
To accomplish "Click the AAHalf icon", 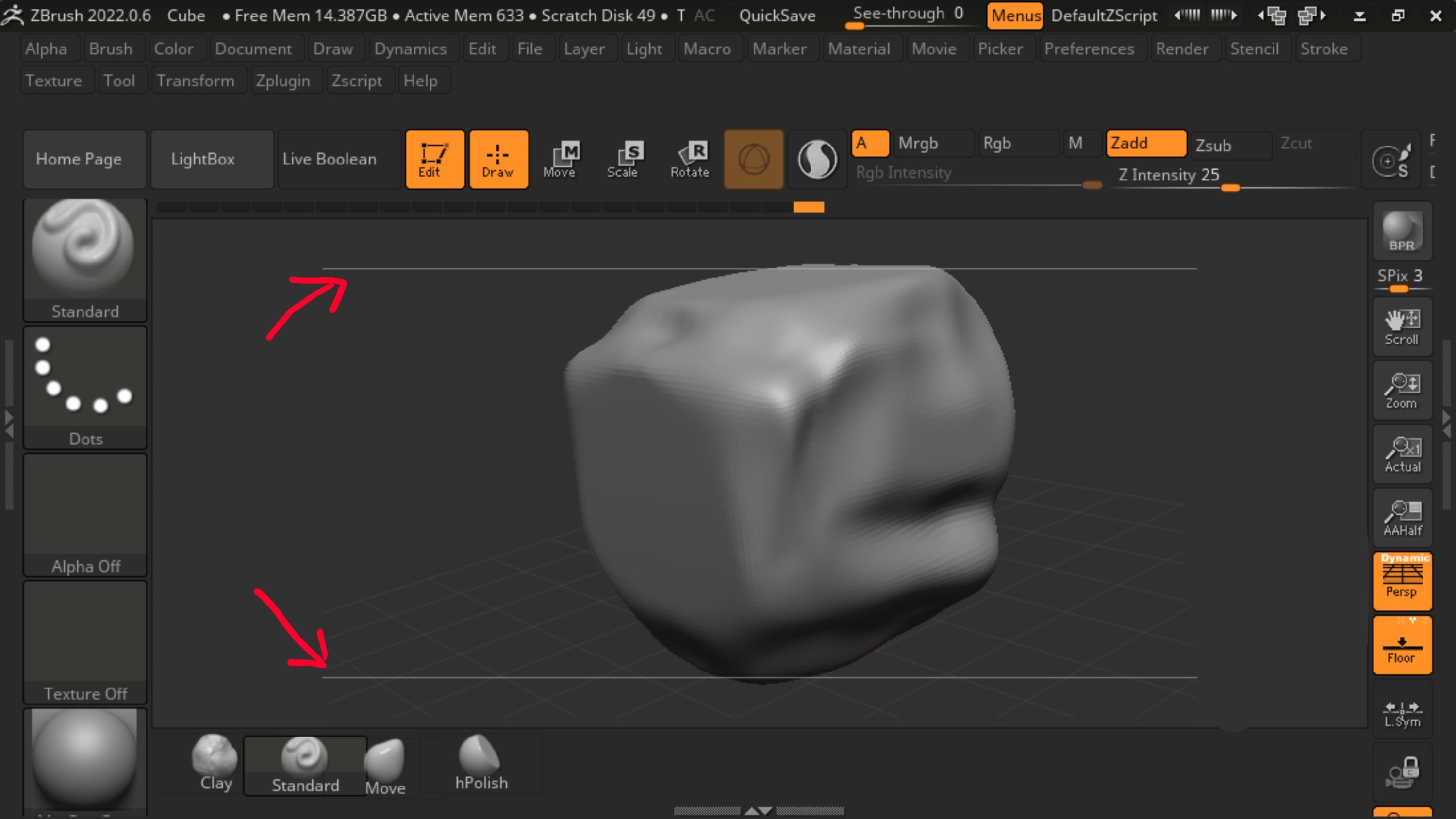I will tap(1402, 518).
